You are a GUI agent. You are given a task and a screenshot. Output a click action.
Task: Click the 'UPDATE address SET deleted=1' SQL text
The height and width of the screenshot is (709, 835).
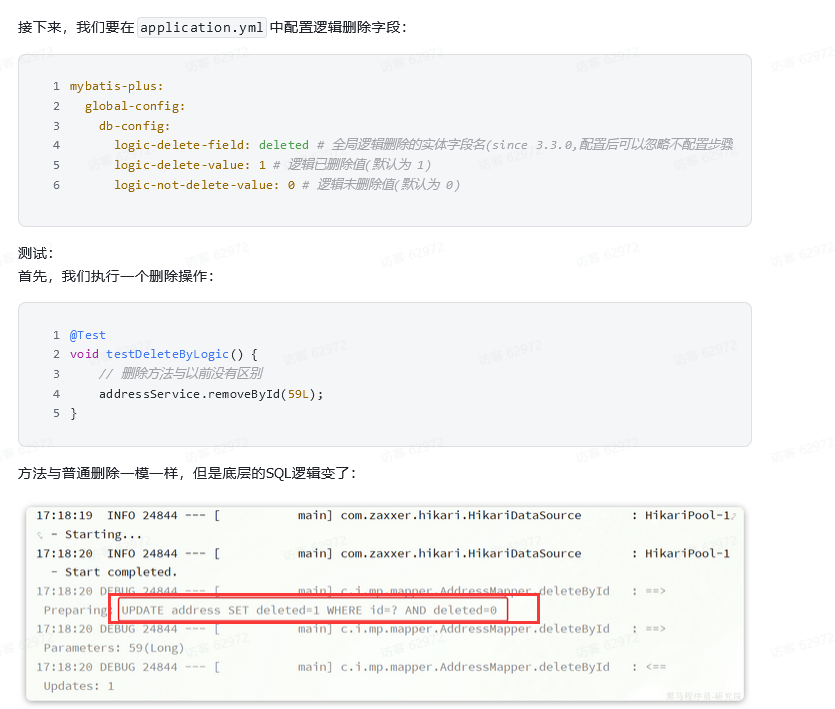pyautogui.click(x=220, y=610)
